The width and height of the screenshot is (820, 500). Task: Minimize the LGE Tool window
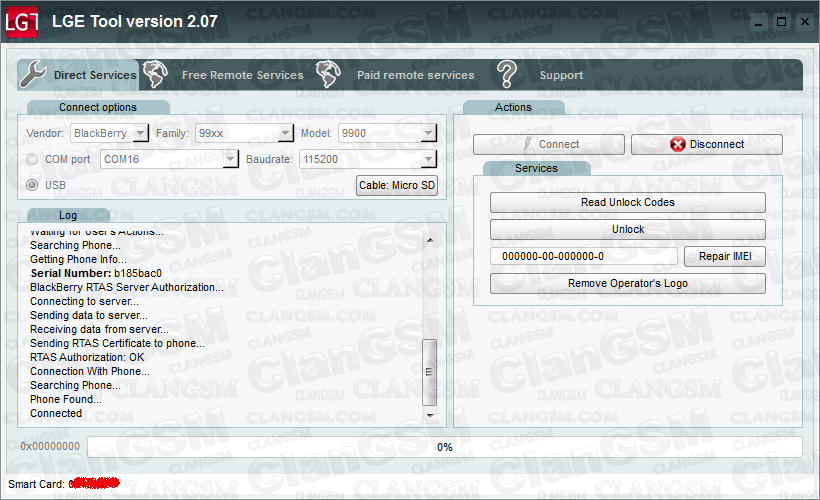(758, 22)
